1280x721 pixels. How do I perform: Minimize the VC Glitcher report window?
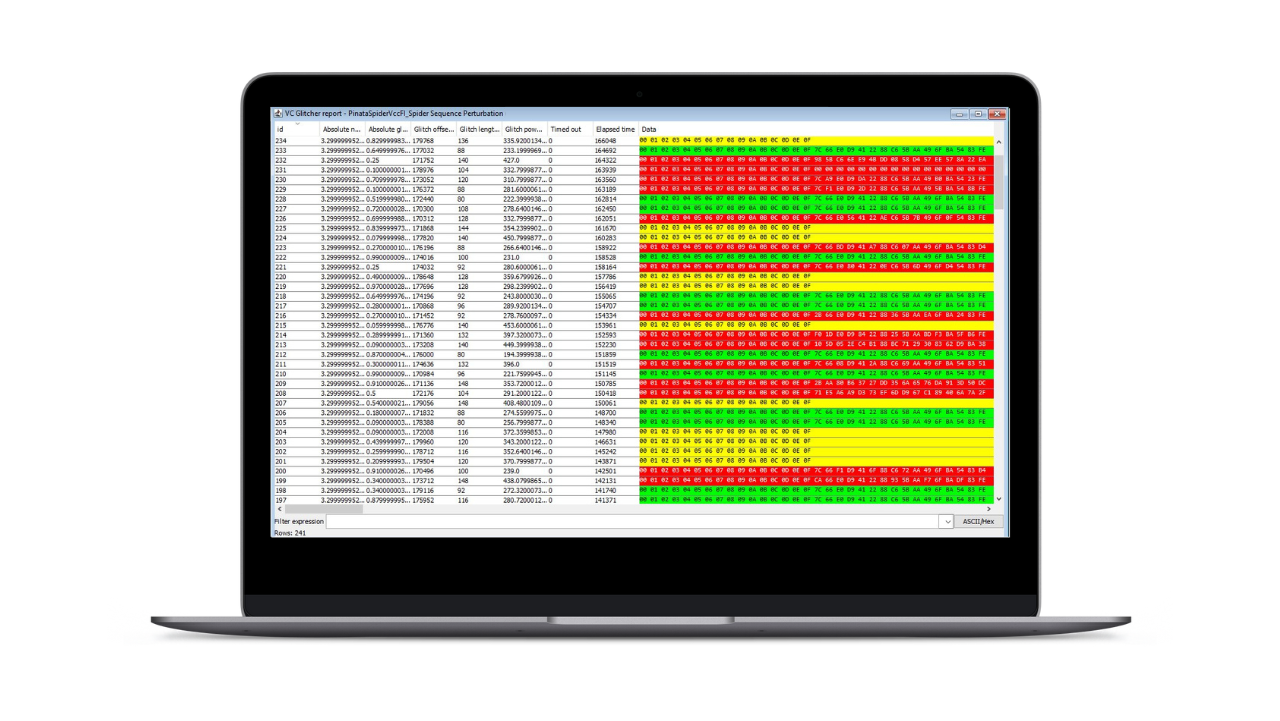coord(961,114)
